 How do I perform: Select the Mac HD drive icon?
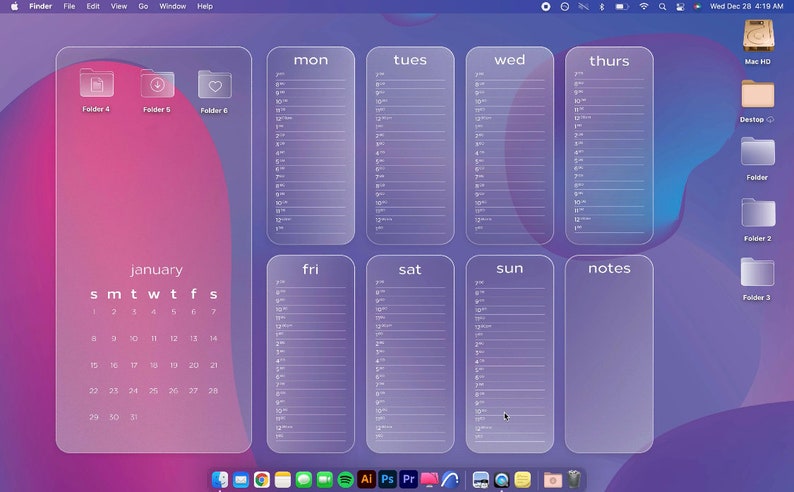click(758, 36)
